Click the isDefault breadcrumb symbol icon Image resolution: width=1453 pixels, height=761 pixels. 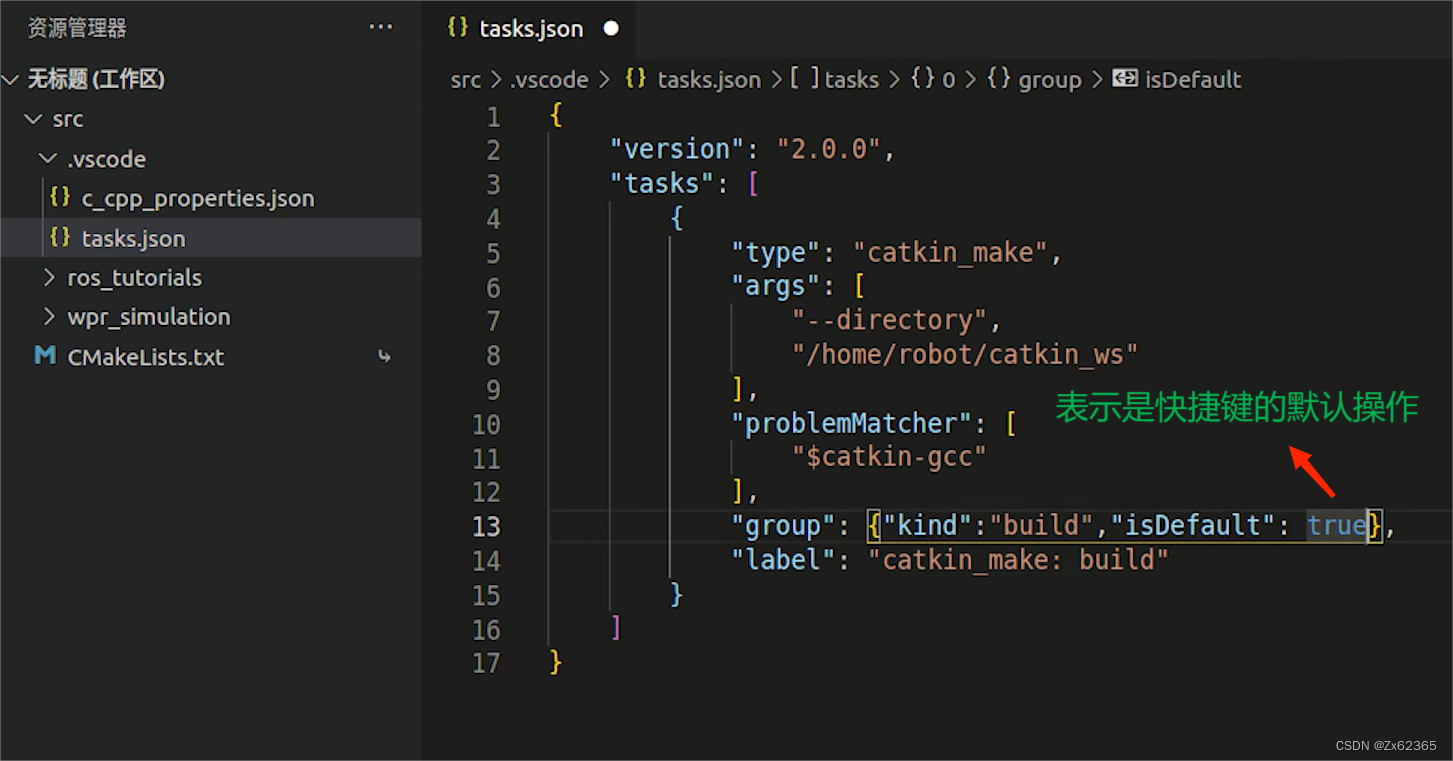tap(1126, 79)
